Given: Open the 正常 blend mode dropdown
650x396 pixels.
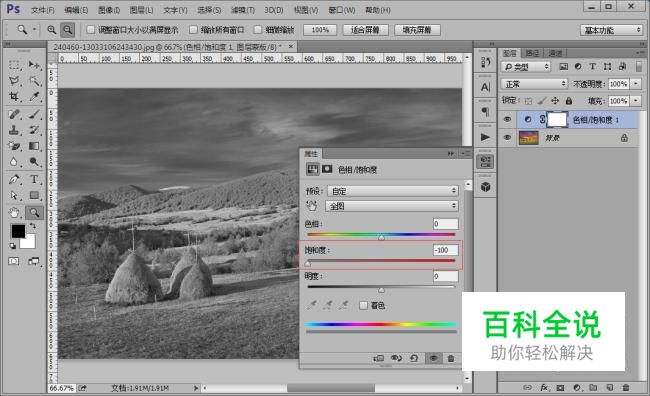Looking at the screenshot, I should pyautogui.click(x=534, y=84).
